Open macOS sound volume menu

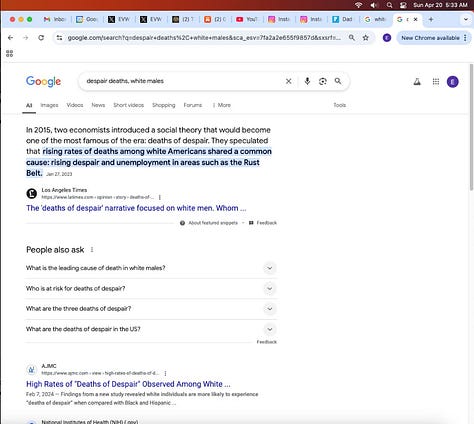click(x=374, y=5)
